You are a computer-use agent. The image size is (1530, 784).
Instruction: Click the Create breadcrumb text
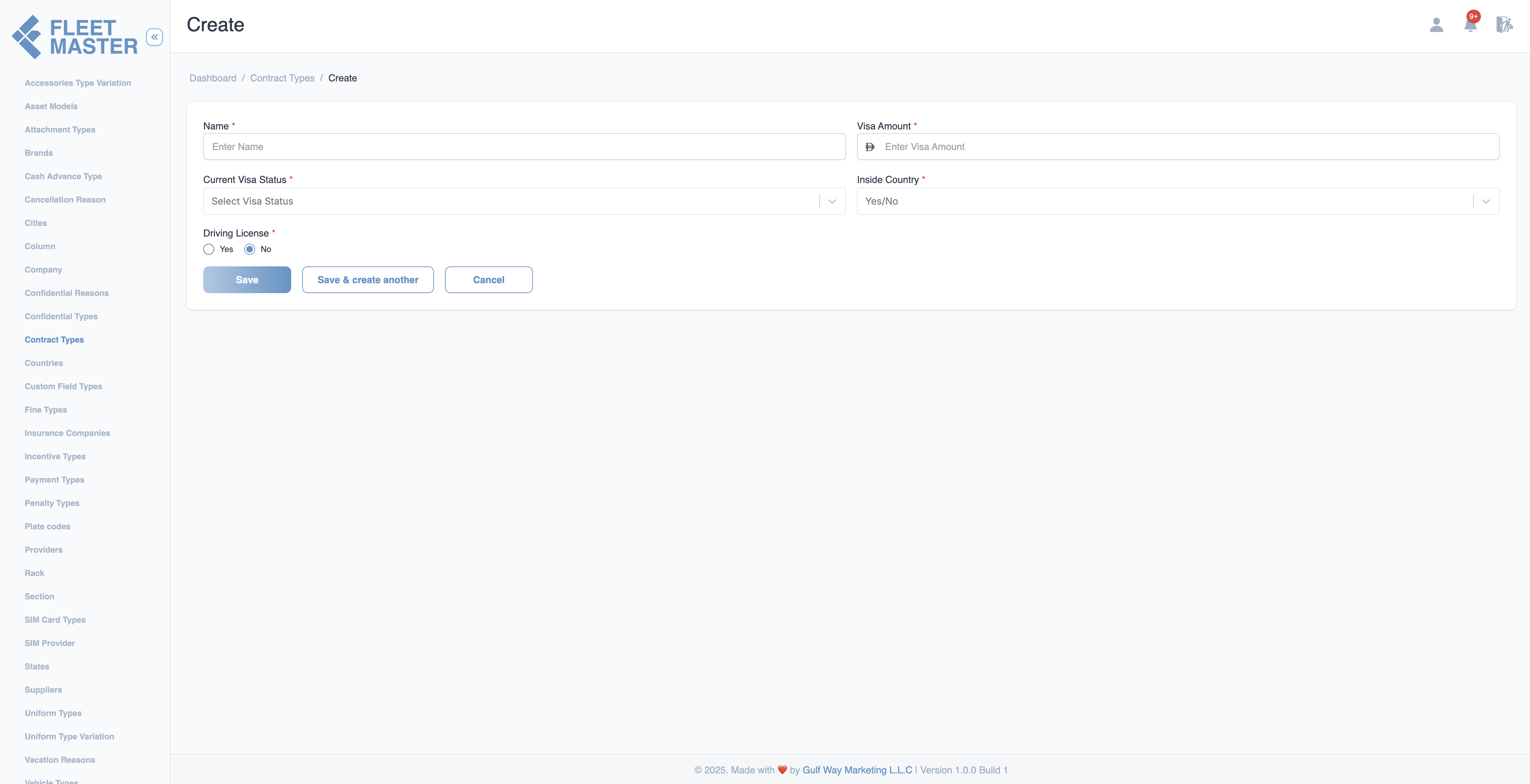343,78
